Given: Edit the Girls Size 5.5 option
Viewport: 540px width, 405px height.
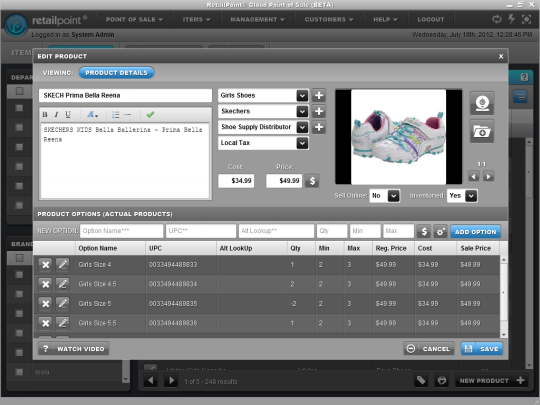Looking at the screenshot, I should [x=62, y=323].
